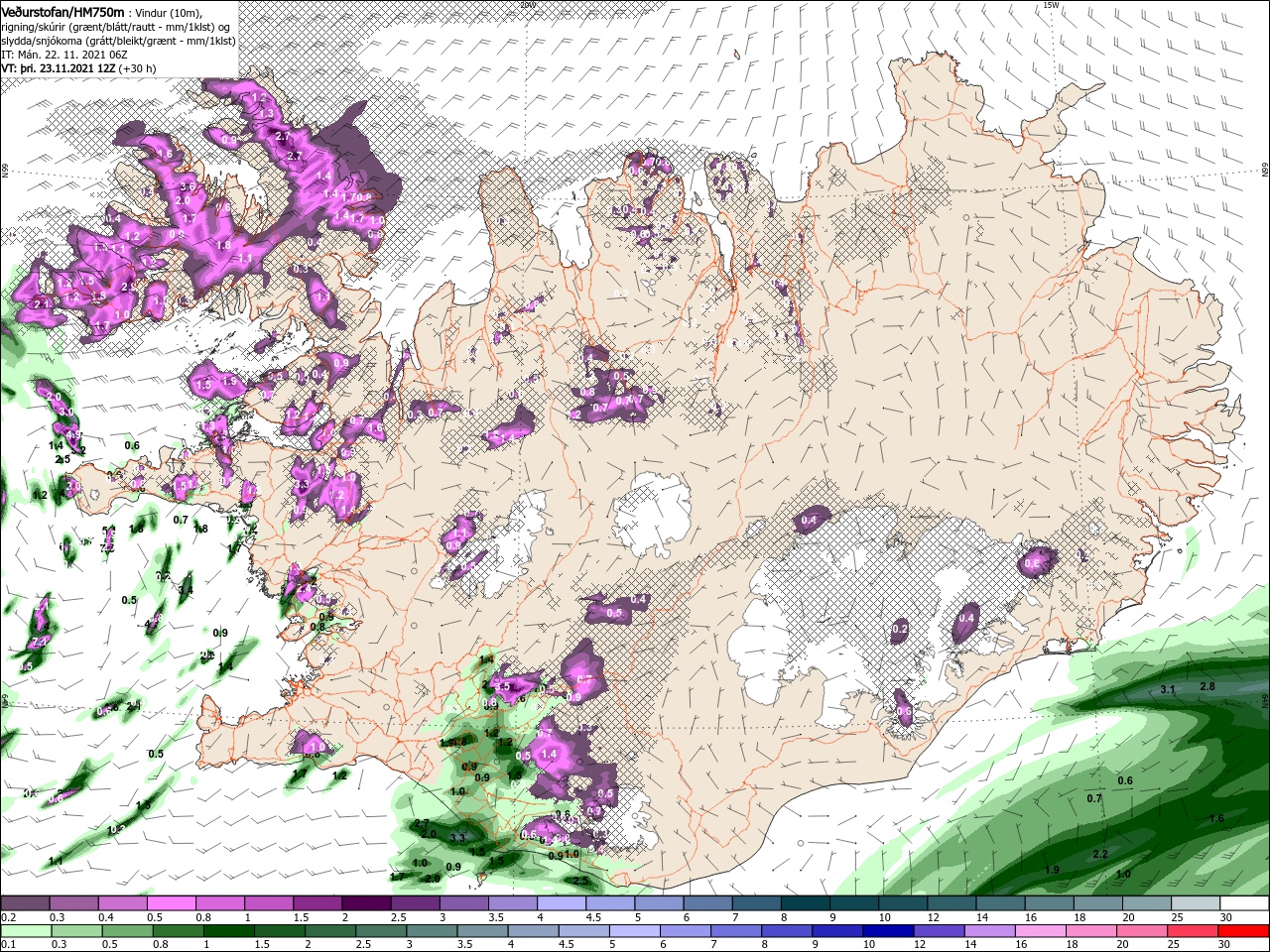Pick upper legend swatch between 1.5 and 2
The height and width of the screenshot is (952, 1270).
[317, 903]
